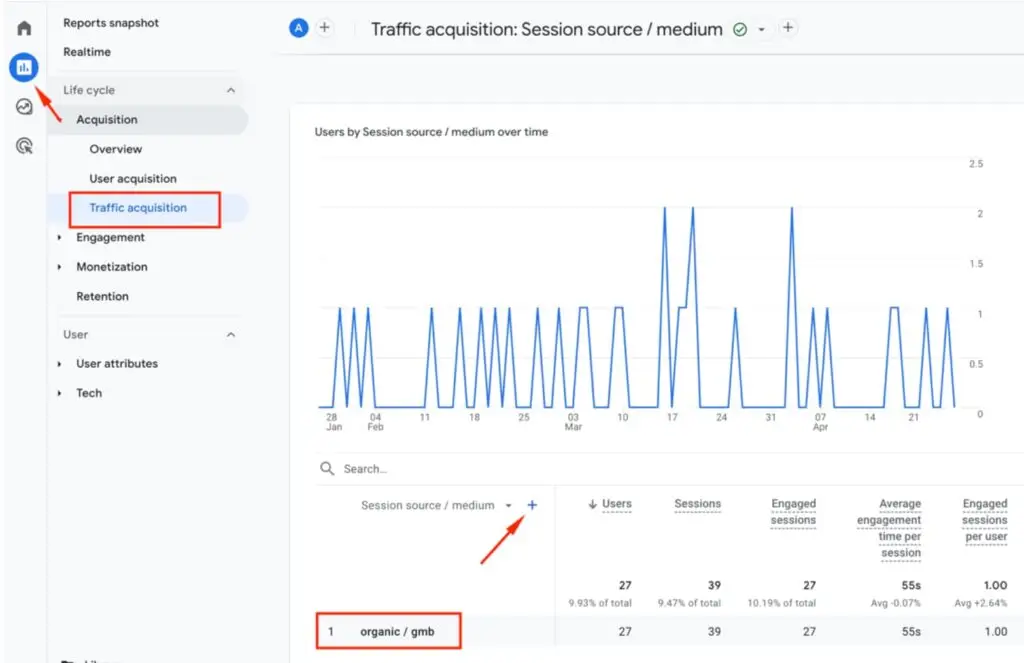Click the green check status icon
Viewport: 1024px width, 663px height.
(x=740, y=30)
